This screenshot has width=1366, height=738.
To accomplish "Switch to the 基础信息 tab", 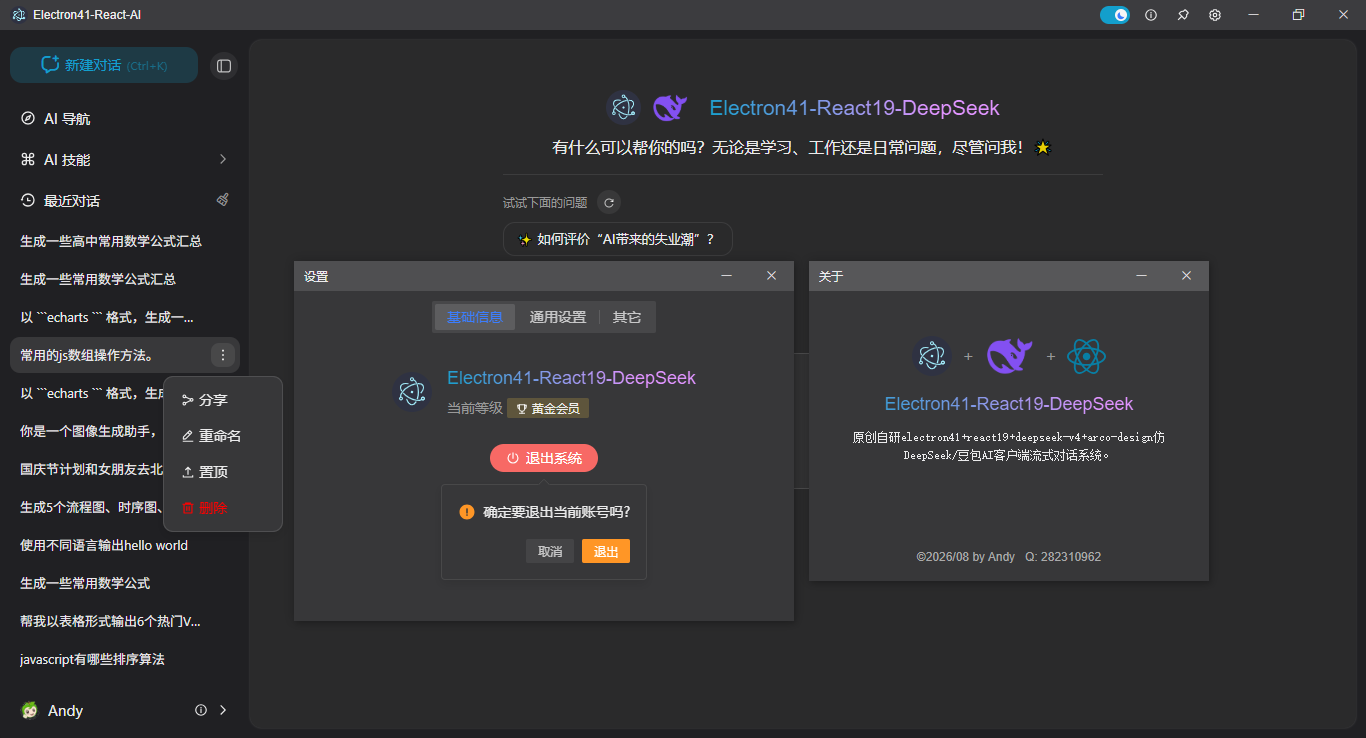I will [475, 317].
